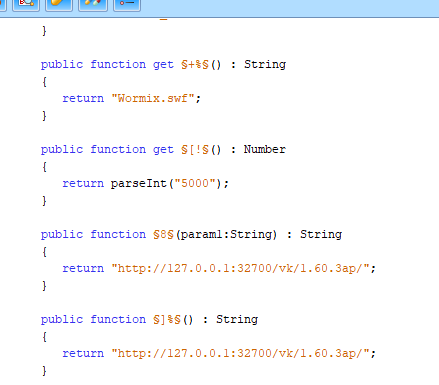Click the return keyword before "Wormix.swf"
Image resolution: width=439 pixels, height=385 pixels.
click(x=83, y=98)
